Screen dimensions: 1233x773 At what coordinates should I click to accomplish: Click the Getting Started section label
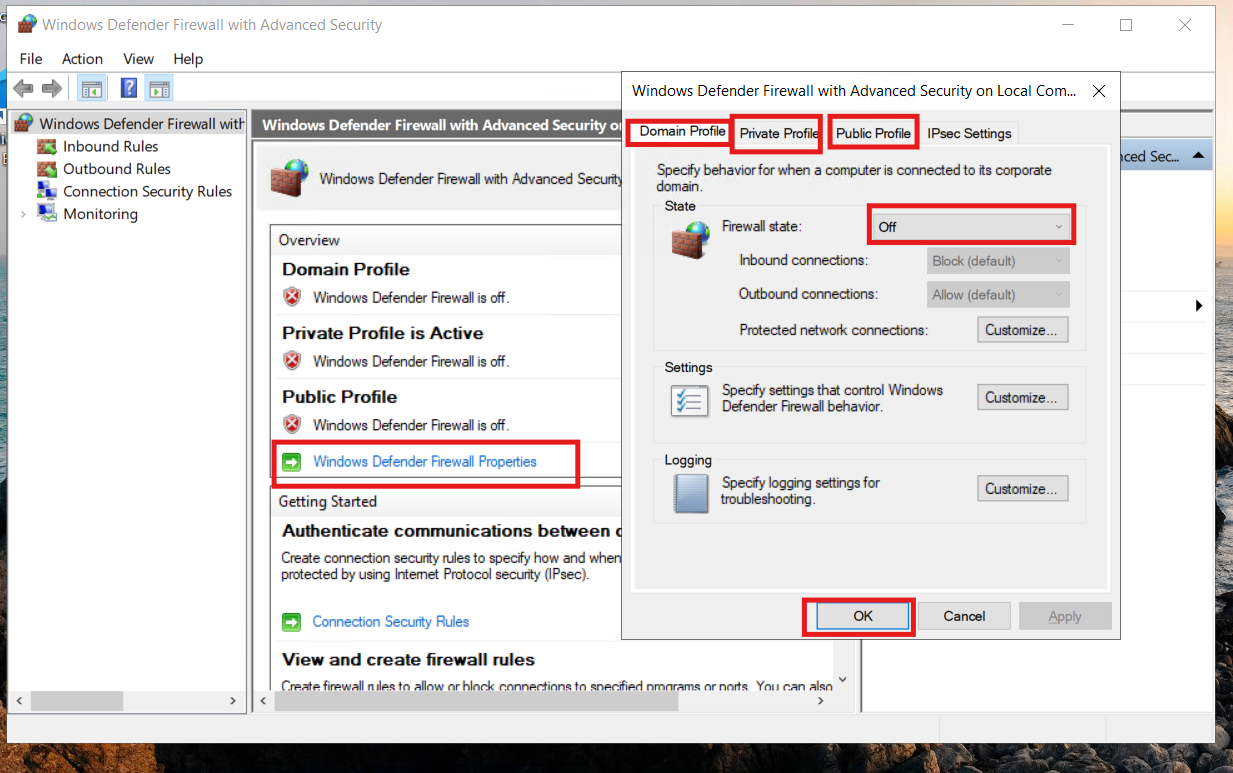pos(328,501)
